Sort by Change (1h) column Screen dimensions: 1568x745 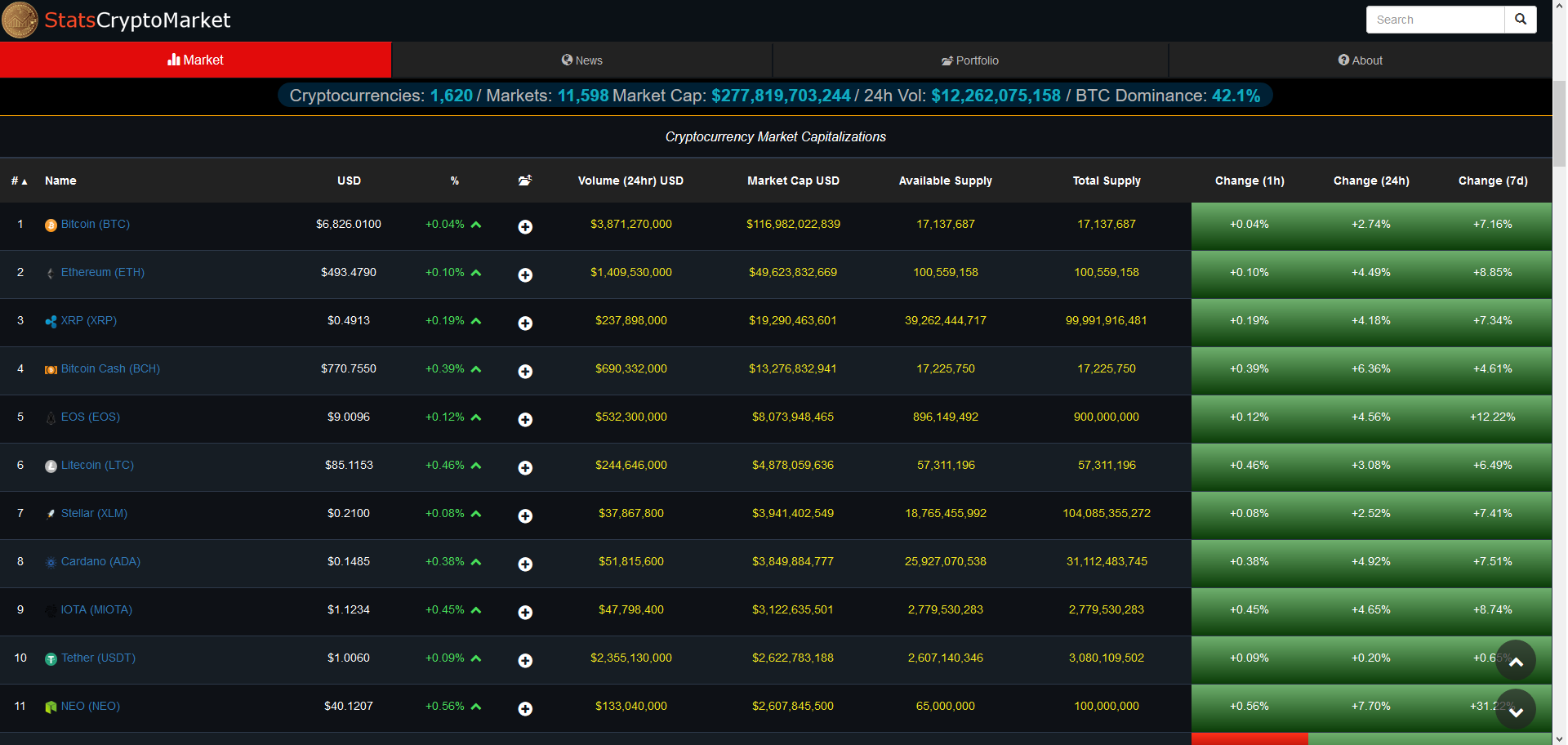click(1249, 181)
